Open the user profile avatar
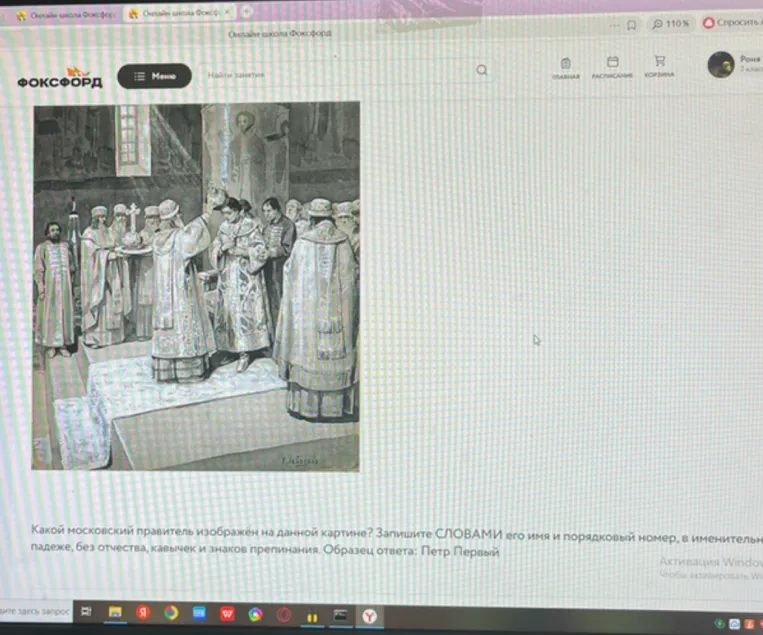This screenshot has width=763, height=635. tap(721, 64)
